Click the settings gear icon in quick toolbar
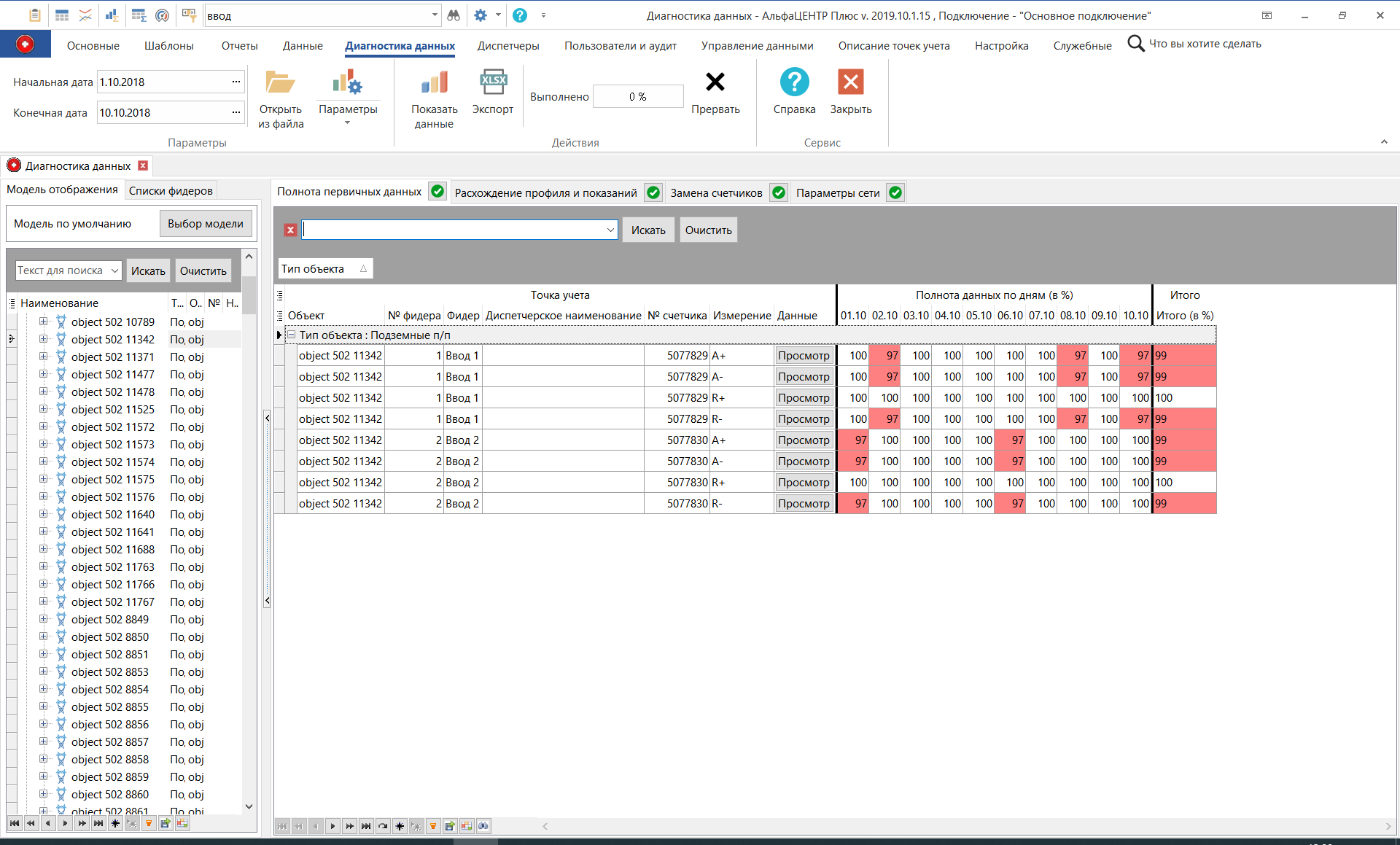Viewport: 1400px width, 845px height. (481, 15)
